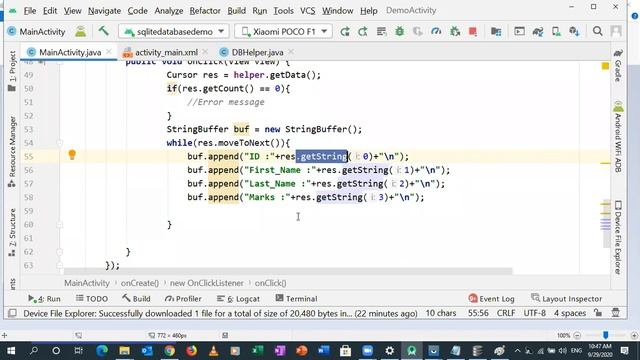
Task: Open Microsoft Excel from the taskbar
Action: click(257, 351)
